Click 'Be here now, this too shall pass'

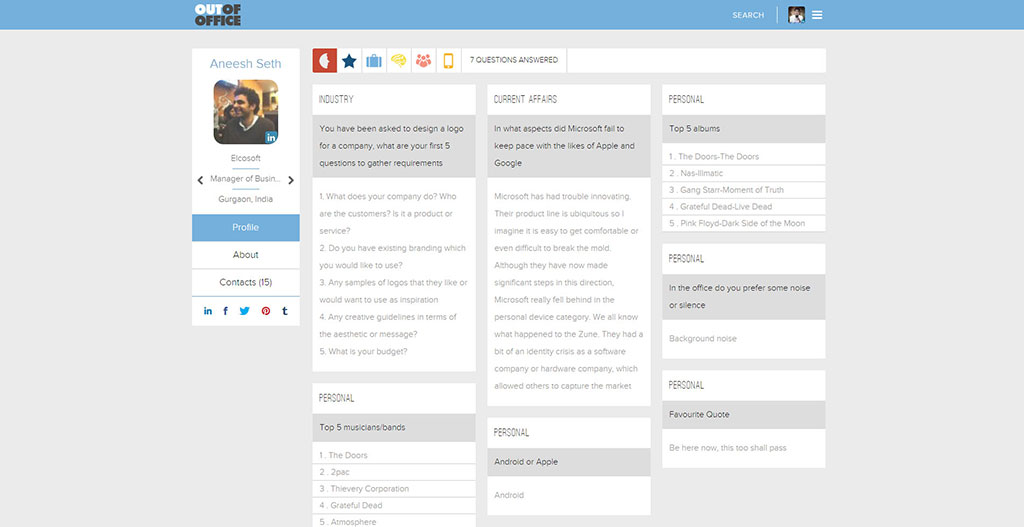pyautogui.click(x=728, y=448)
